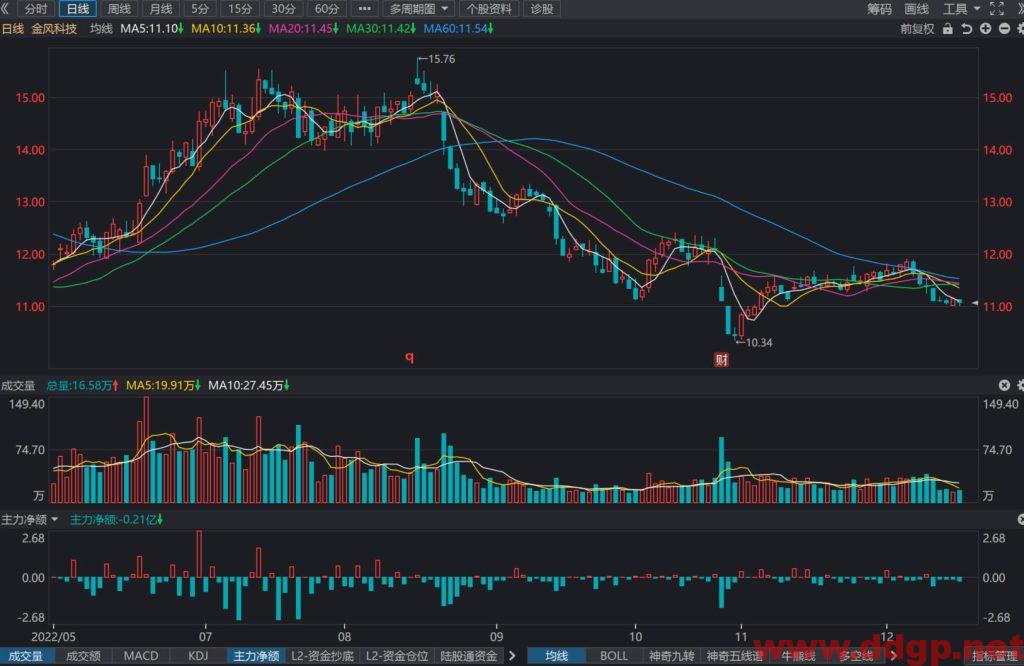Open 诊股 stock diagnosis
The image size is (1024, 666).
coord(541,8)
